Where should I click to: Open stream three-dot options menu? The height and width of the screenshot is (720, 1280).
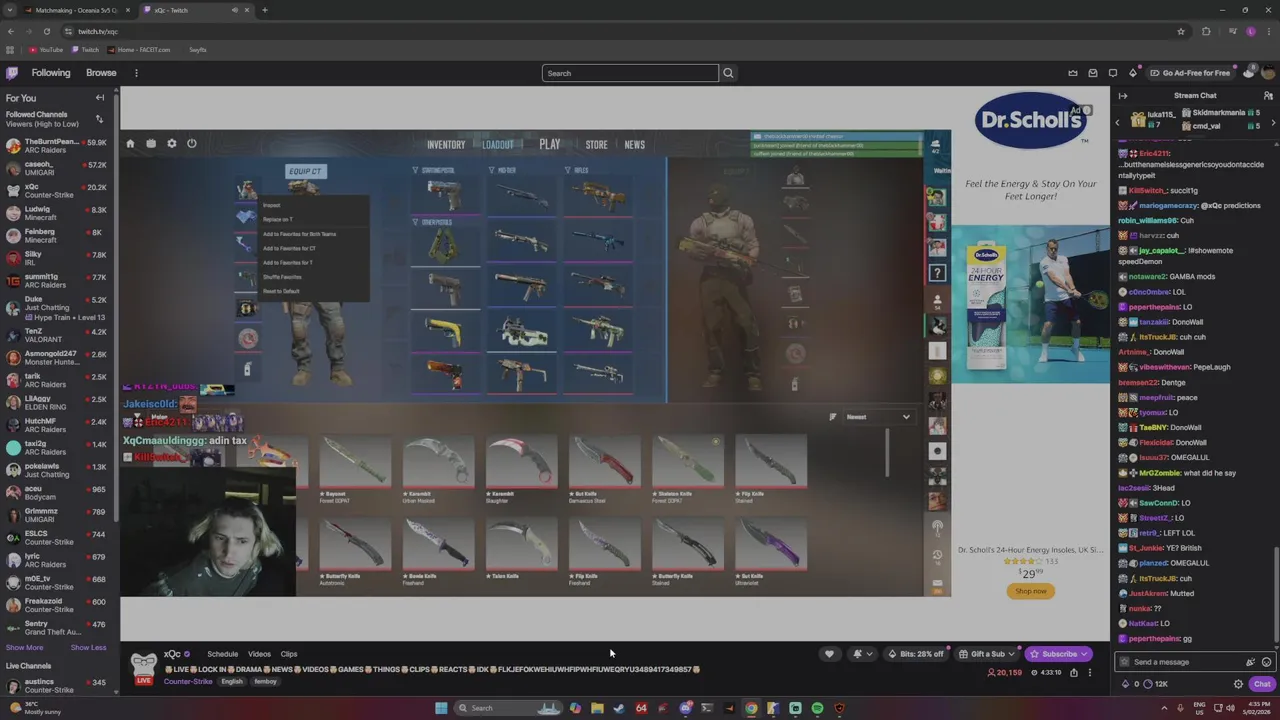click(1090, 672)
